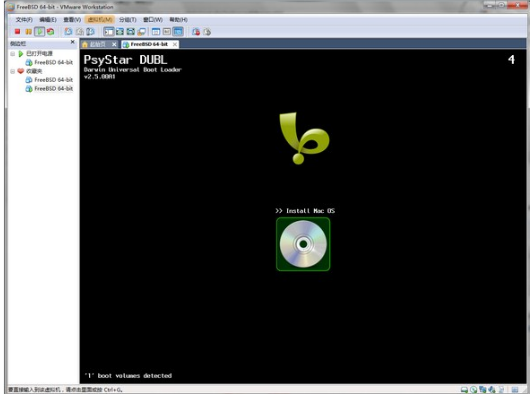Open the 虚拟机(M) menu
Screen dimensions: 530x396
click(99, 20)
